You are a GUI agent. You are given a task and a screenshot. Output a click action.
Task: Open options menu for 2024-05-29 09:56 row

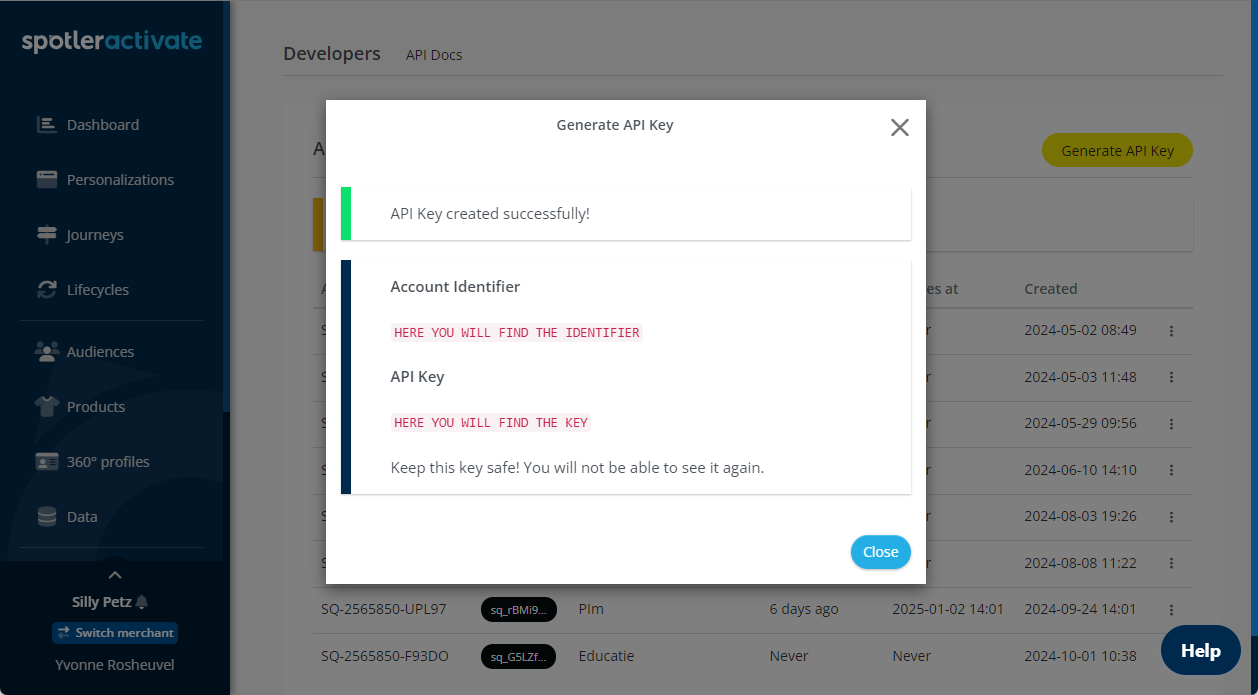click(1171, 424)
